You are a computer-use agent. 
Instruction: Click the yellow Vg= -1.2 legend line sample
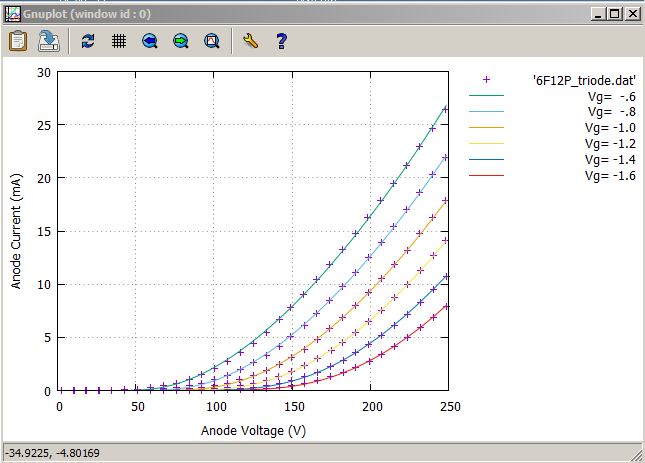[x=486, y=144]
